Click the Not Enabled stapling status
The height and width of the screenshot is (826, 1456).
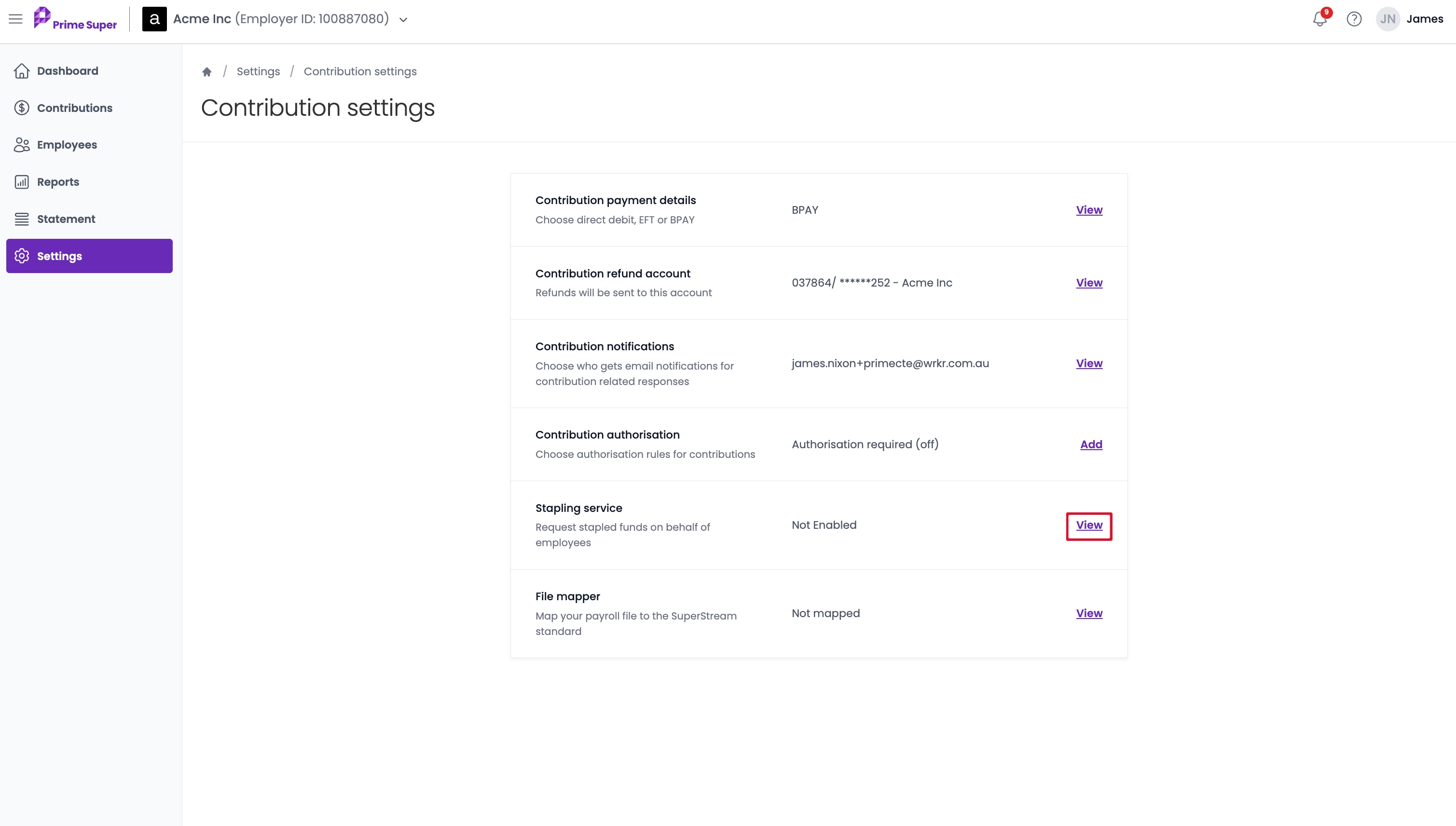pos(824,525)
